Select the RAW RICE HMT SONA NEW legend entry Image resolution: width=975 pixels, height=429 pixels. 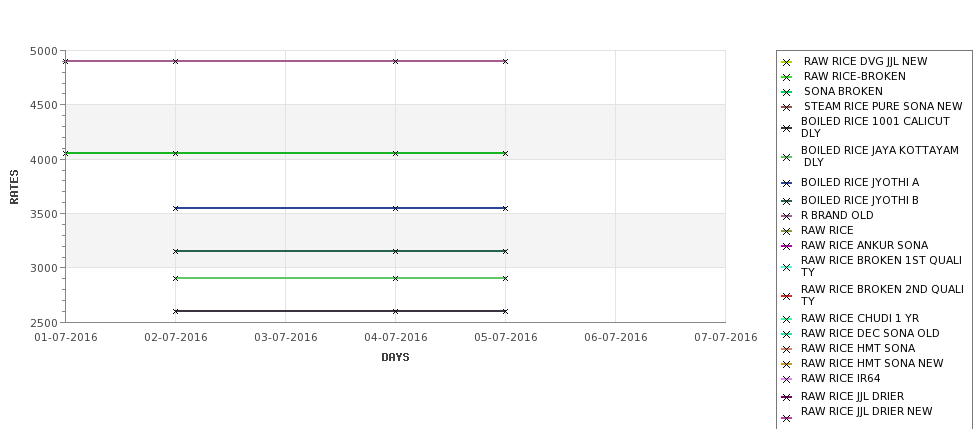[x=872, y=363]
